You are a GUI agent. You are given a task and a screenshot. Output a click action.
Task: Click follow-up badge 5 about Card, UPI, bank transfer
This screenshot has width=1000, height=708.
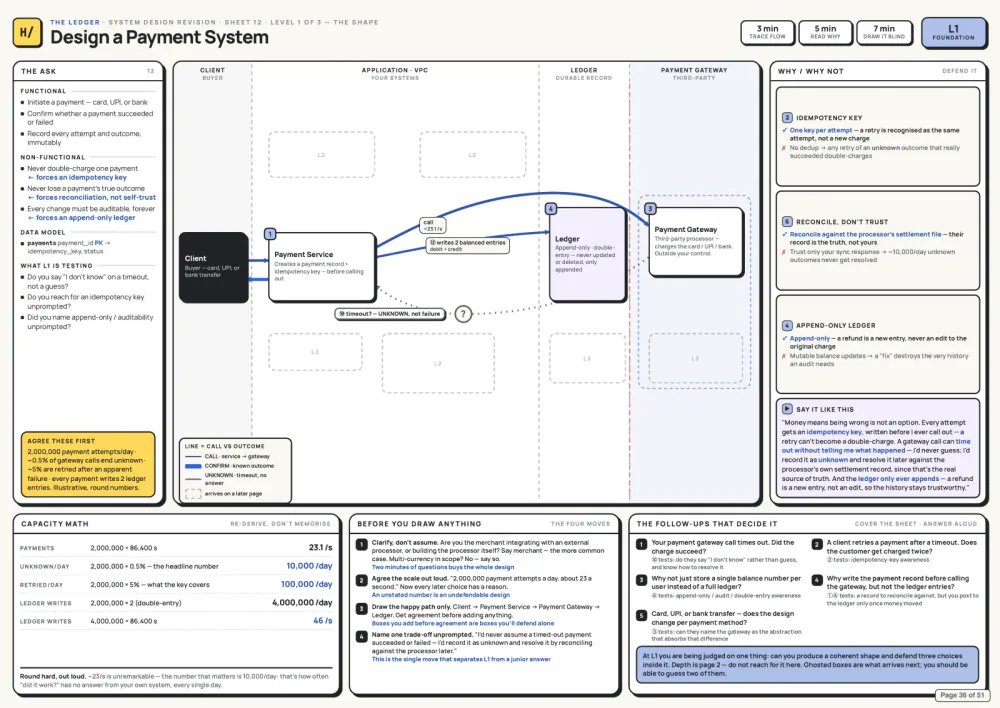[x=642, y=616]
